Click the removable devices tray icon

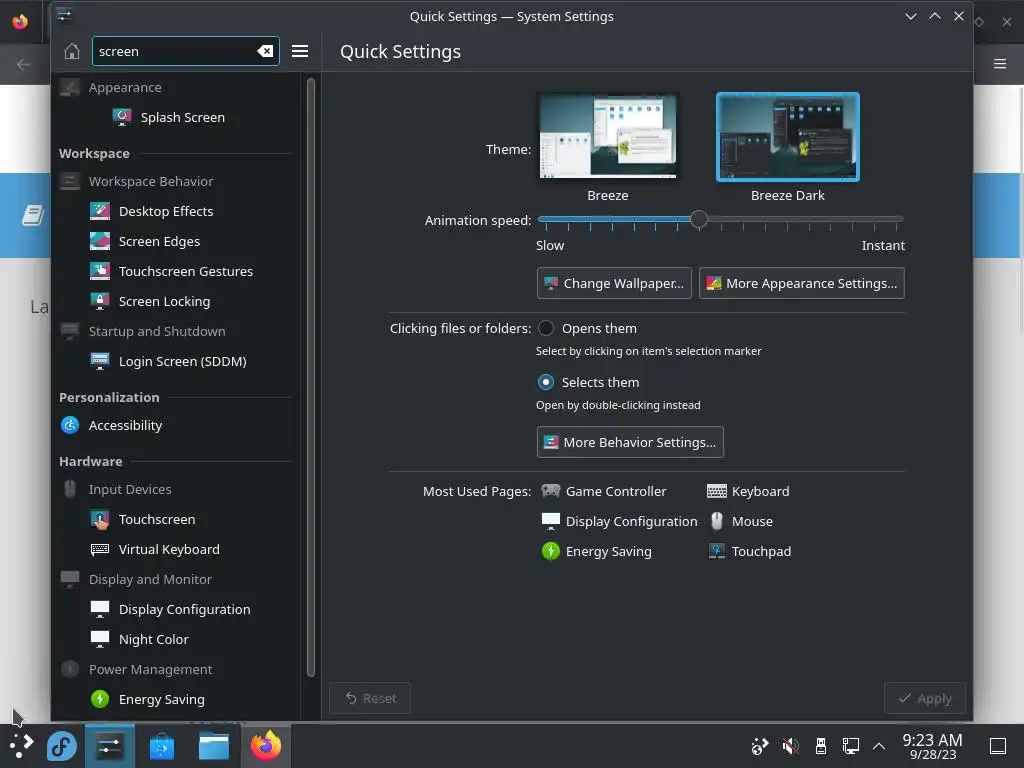(x=821, y=746)
